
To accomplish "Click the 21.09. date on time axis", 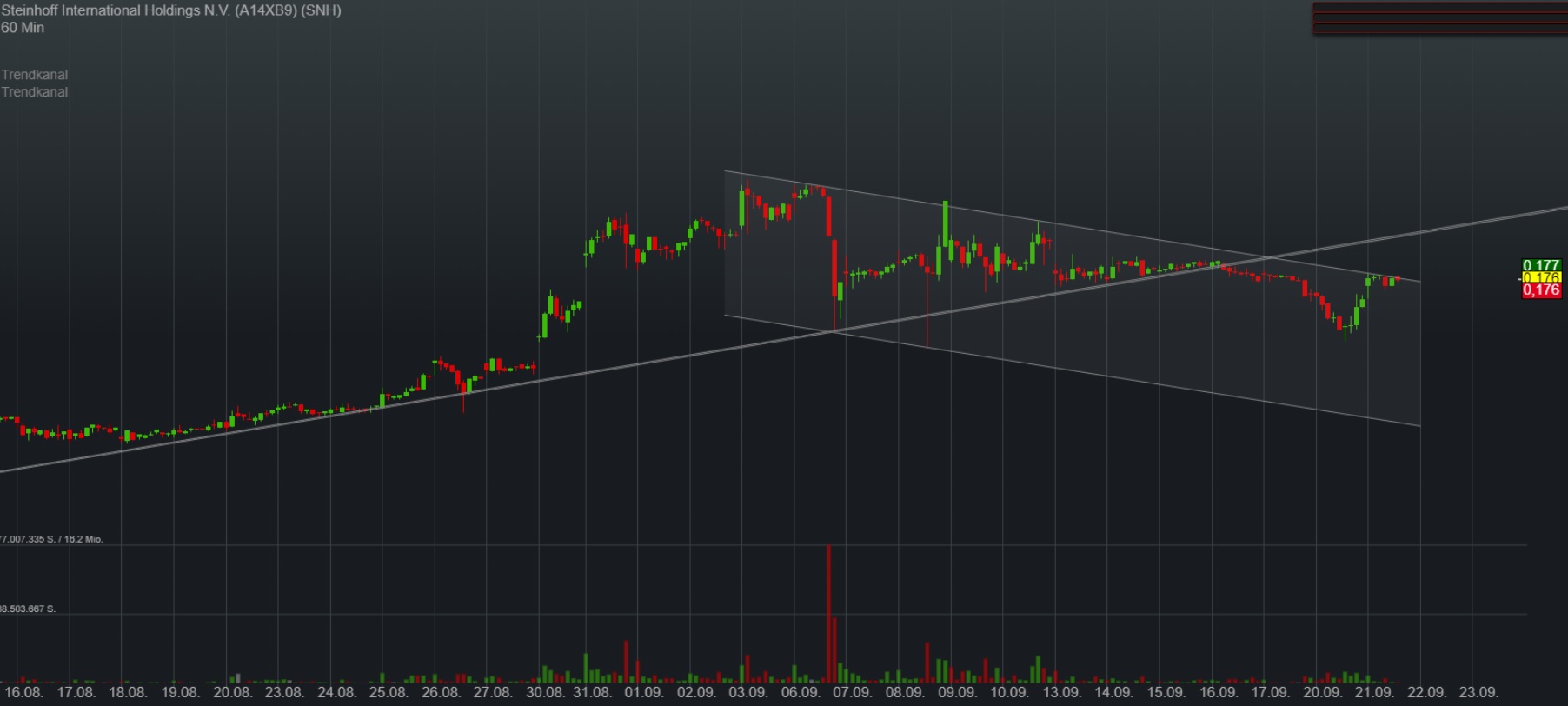I will 1374,693.
